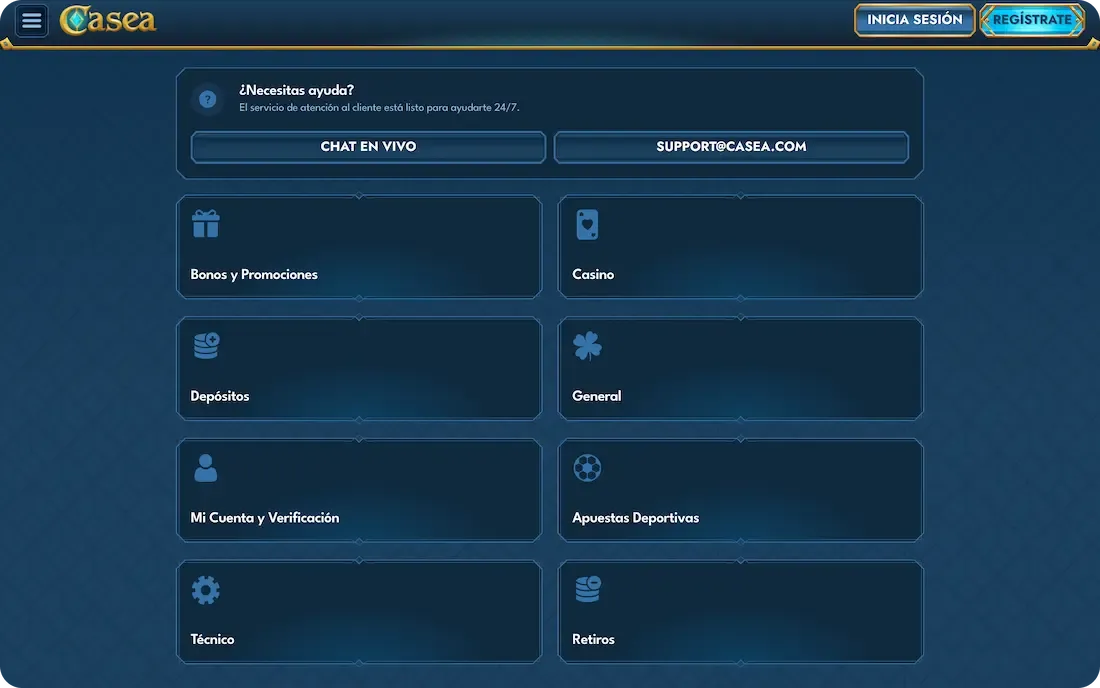Viewport: 1100px width, 688px height.
Task: Select the Apuestas Deportivas text label
Action: click(x=635, y=518)
